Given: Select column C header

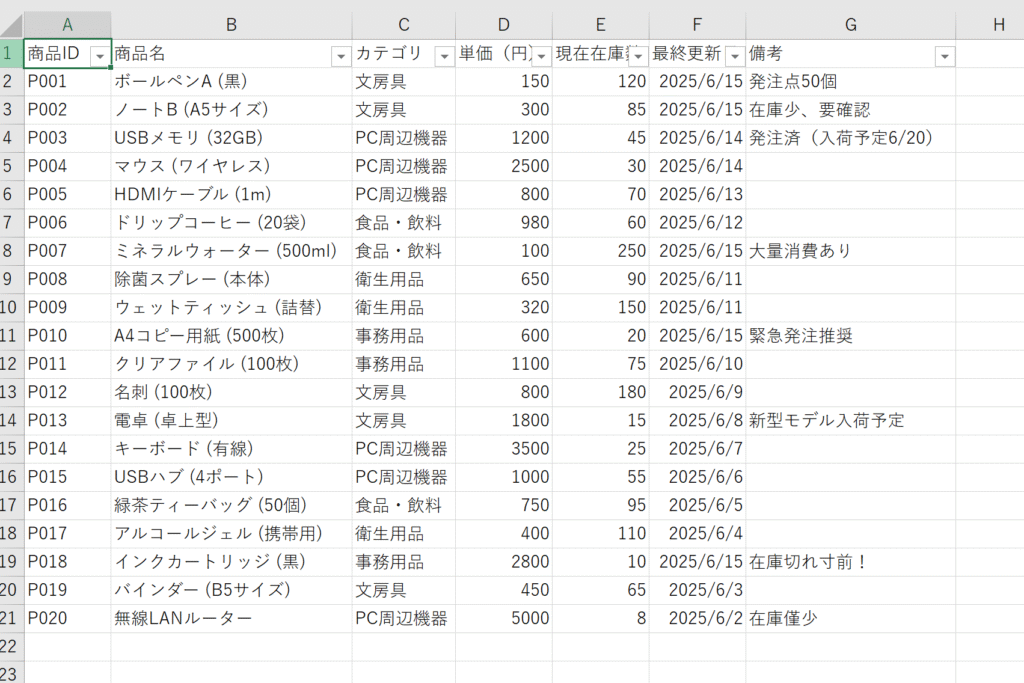Looking at the screenshot, I should pos(404,25).
